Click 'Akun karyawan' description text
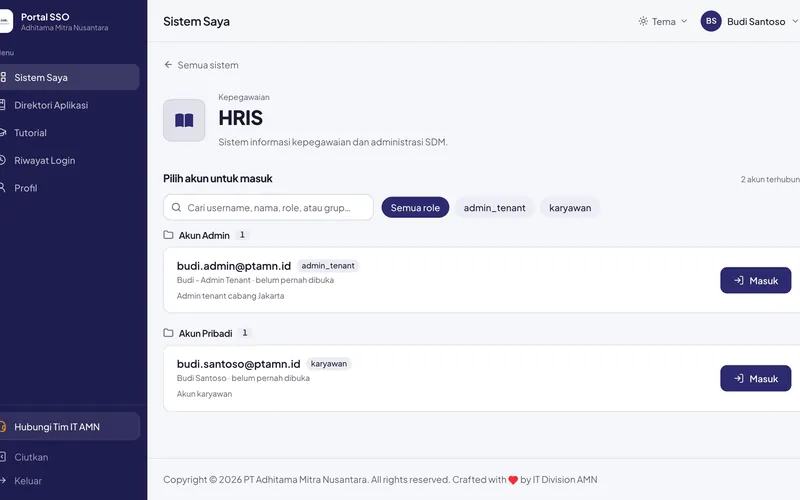Image resolution: width=800 pixels, height=500 pixels. pyautogui.click(x=204, y=394)
